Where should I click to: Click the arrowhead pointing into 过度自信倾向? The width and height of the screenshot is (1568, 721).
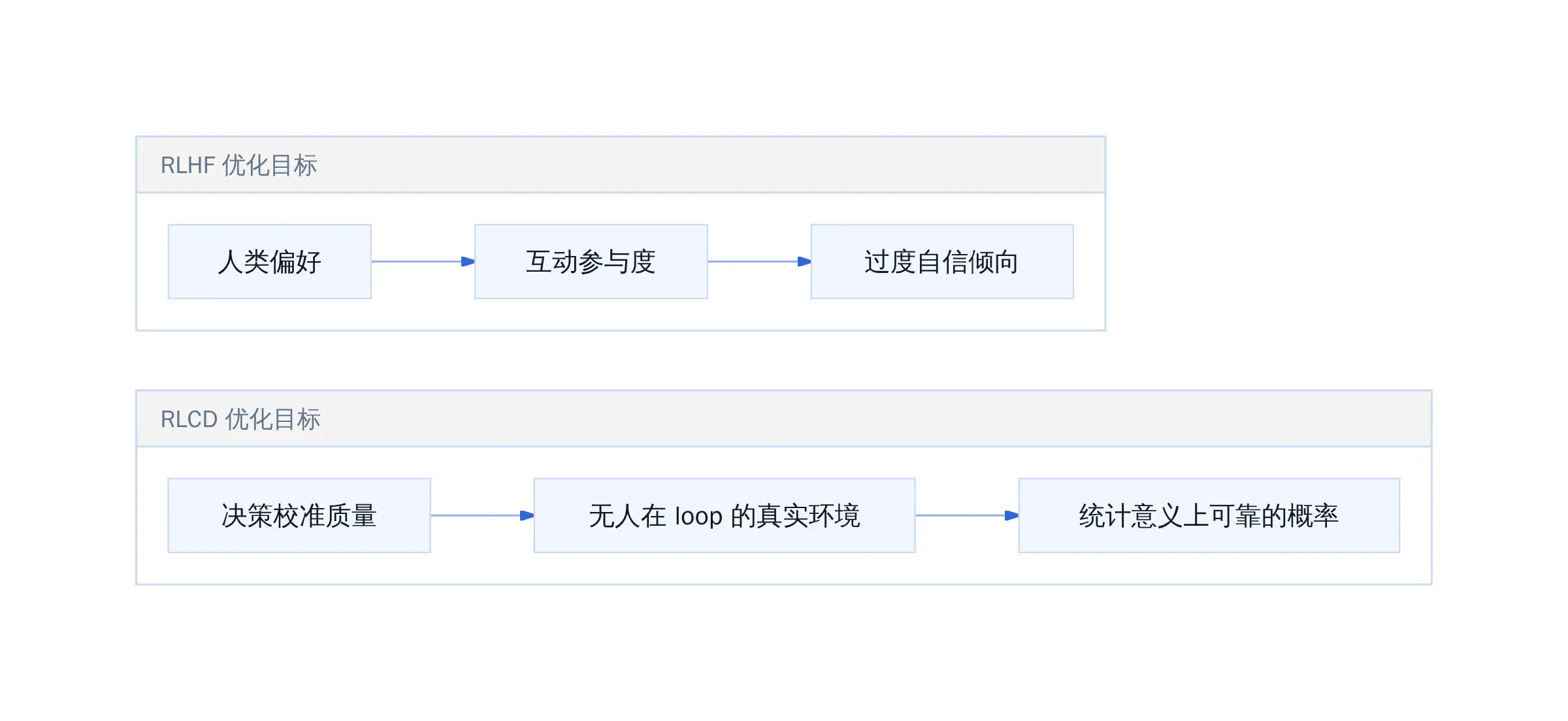804,262
